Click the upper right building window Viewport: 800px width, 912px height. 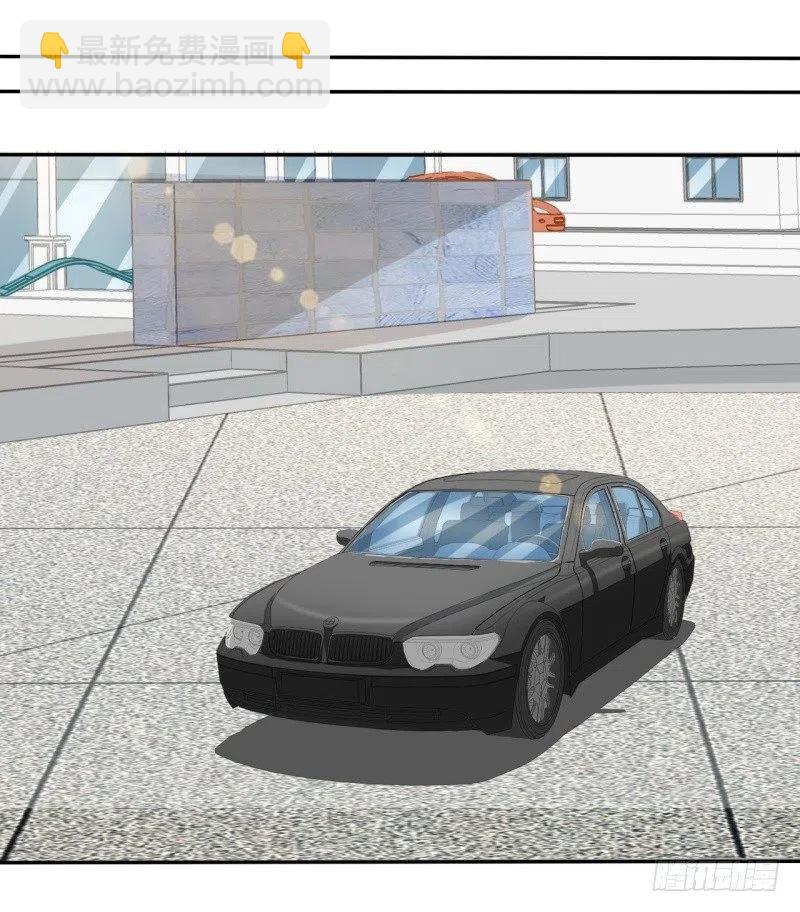click(x=713, y=178)
